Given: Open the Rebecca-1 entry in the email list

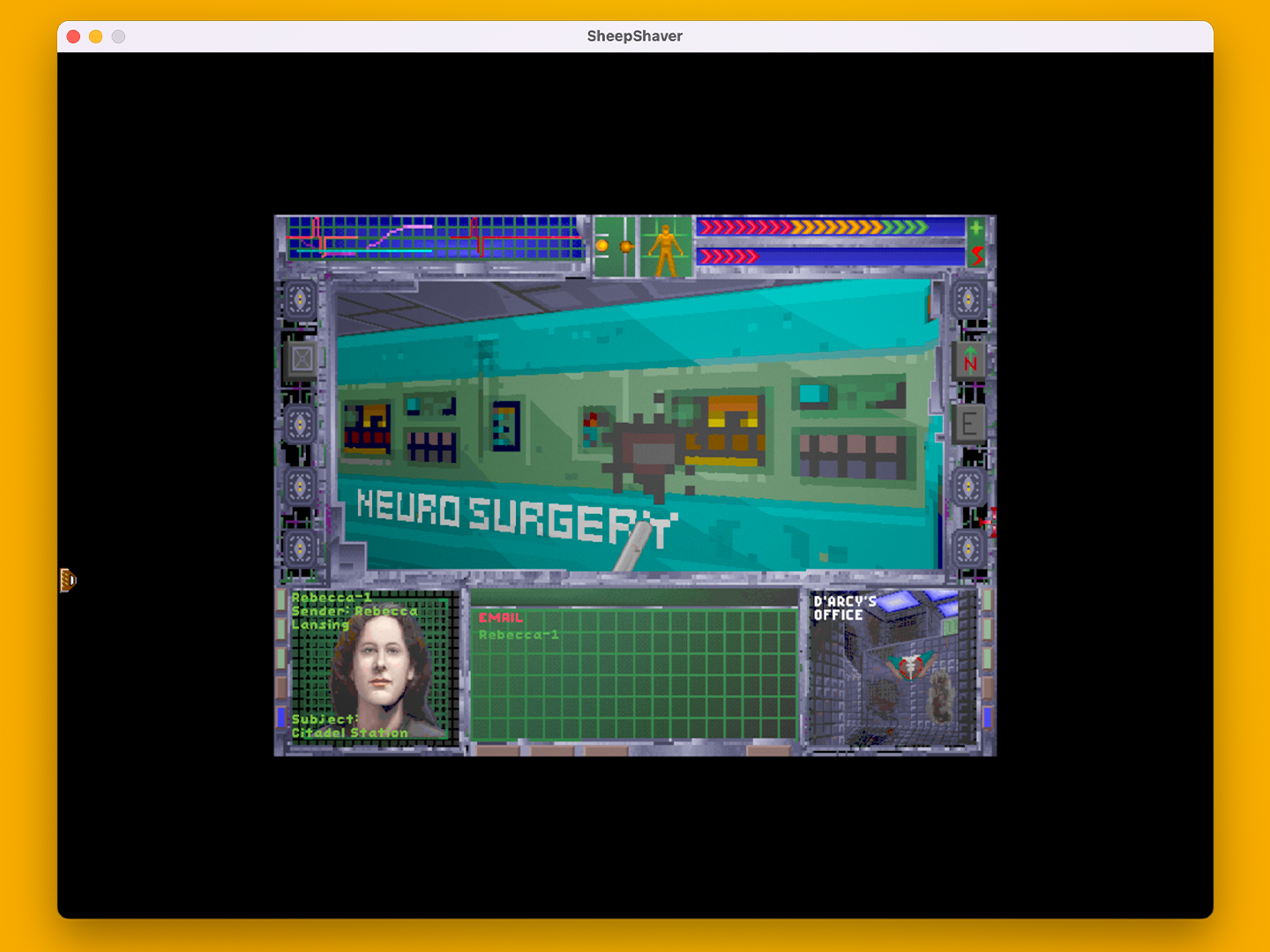Looking at the screenshot, I should tap(519, 635).
